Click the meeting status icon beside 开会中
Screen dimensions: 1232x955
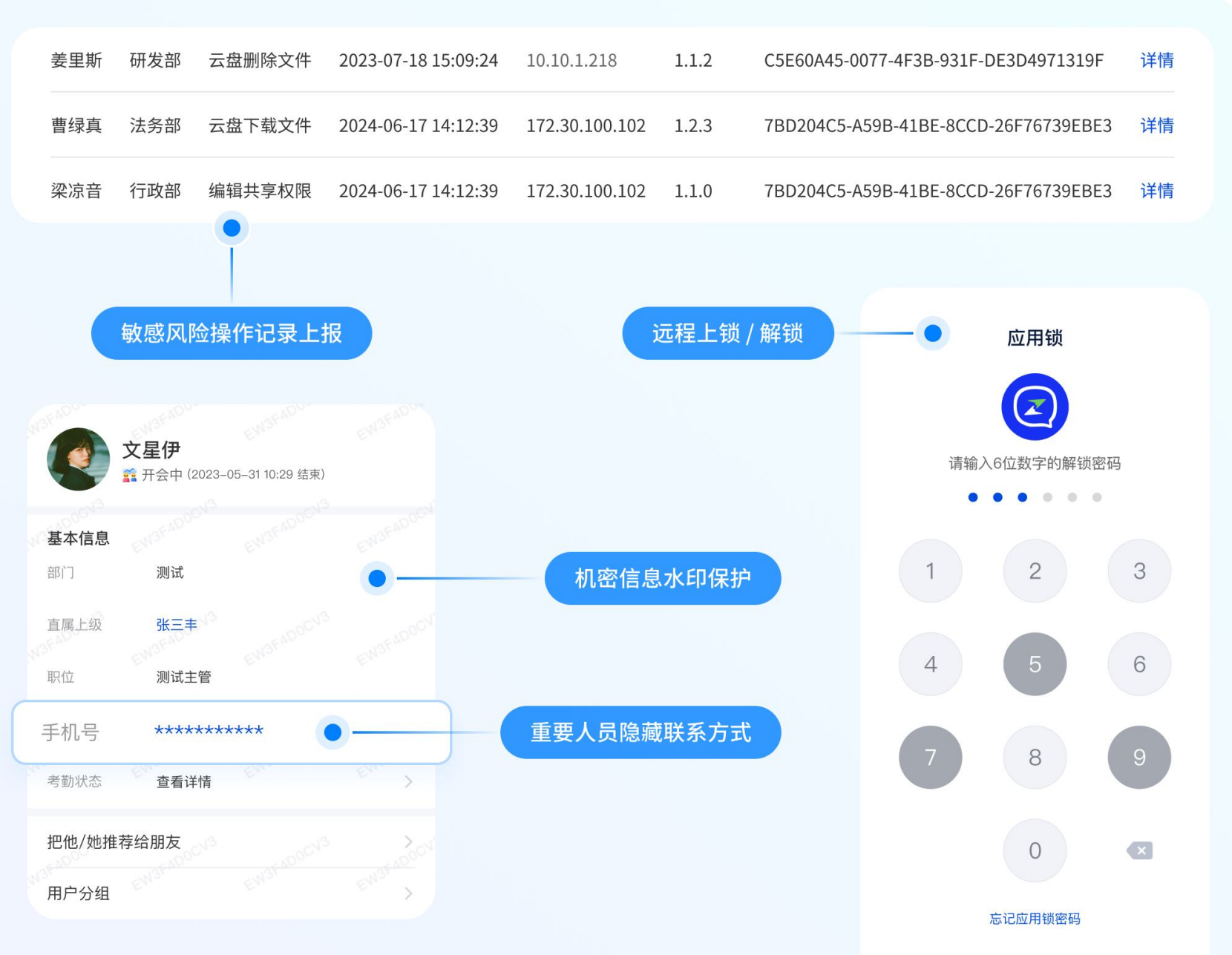point(131,473)
